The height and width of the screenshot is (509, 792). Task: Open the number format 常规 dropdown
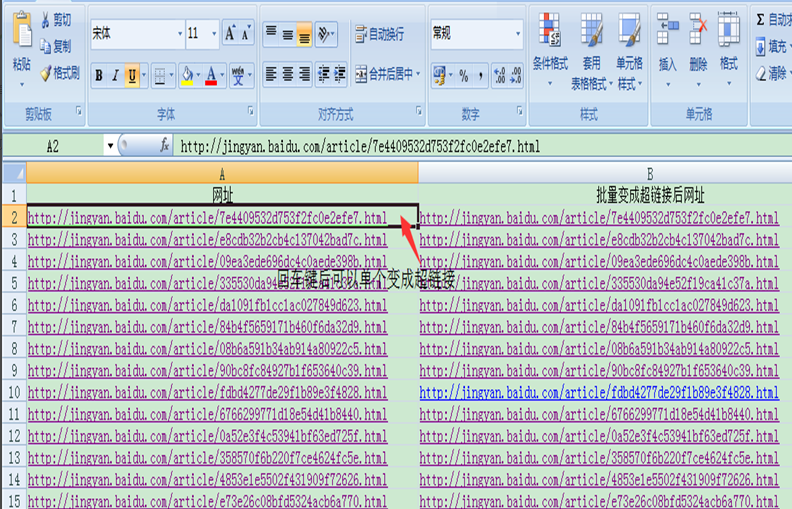pos(518,34)
